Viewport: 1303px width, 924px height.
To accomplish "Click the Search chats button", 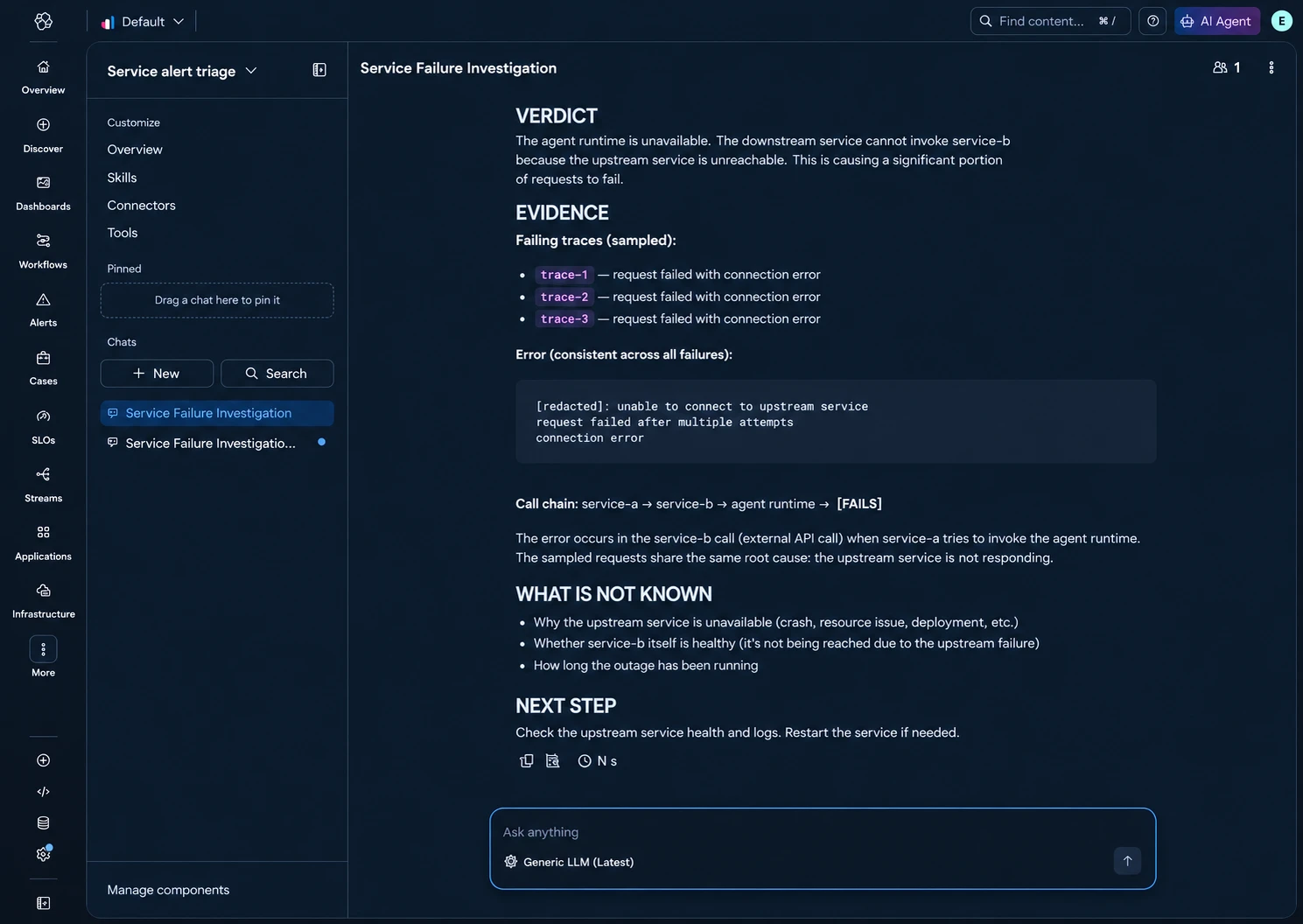I will (277, 374).
